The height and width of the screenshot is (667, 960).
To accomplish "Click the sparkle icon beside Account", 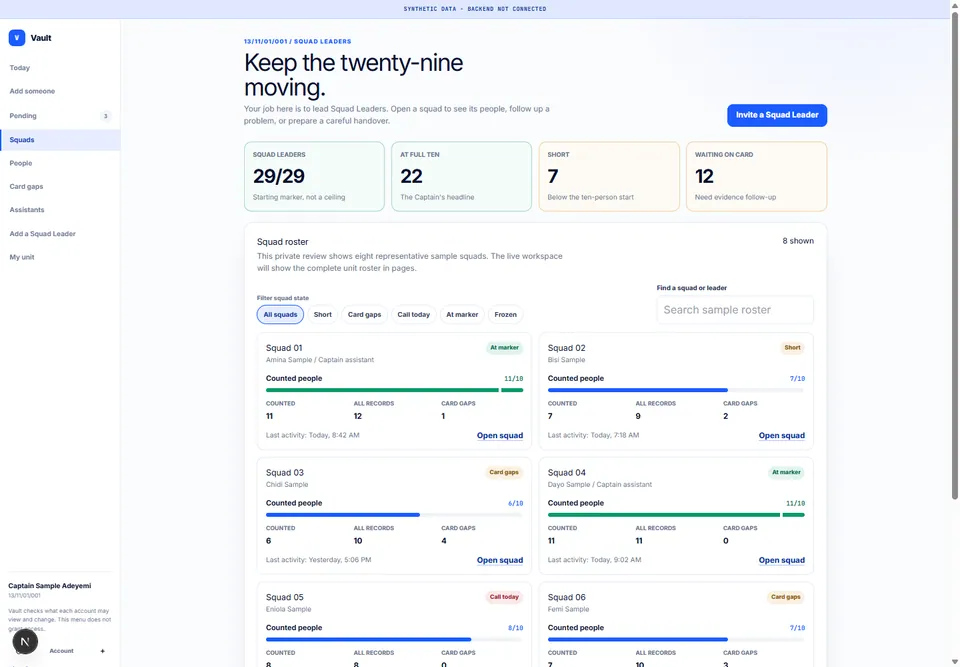I will point(102,651).
